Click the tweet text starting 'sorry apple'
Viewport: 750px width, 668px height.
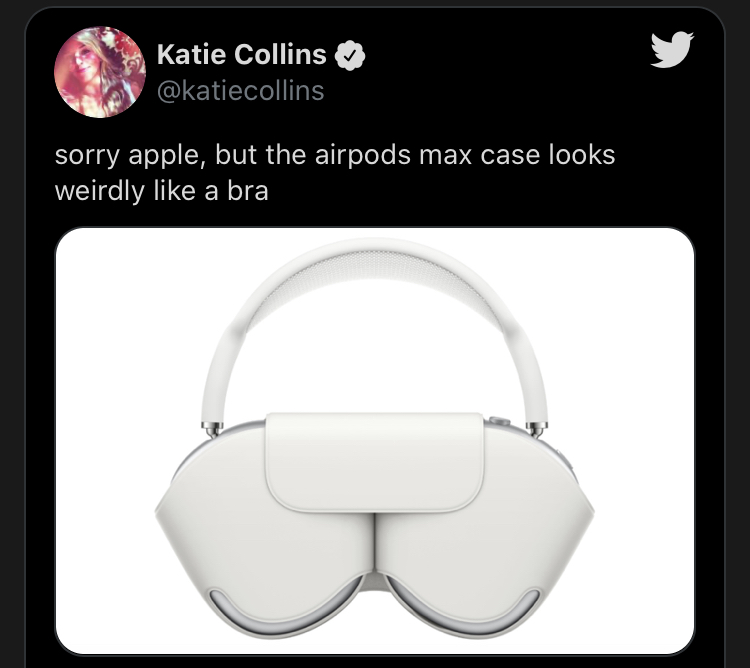coord(335,173)
